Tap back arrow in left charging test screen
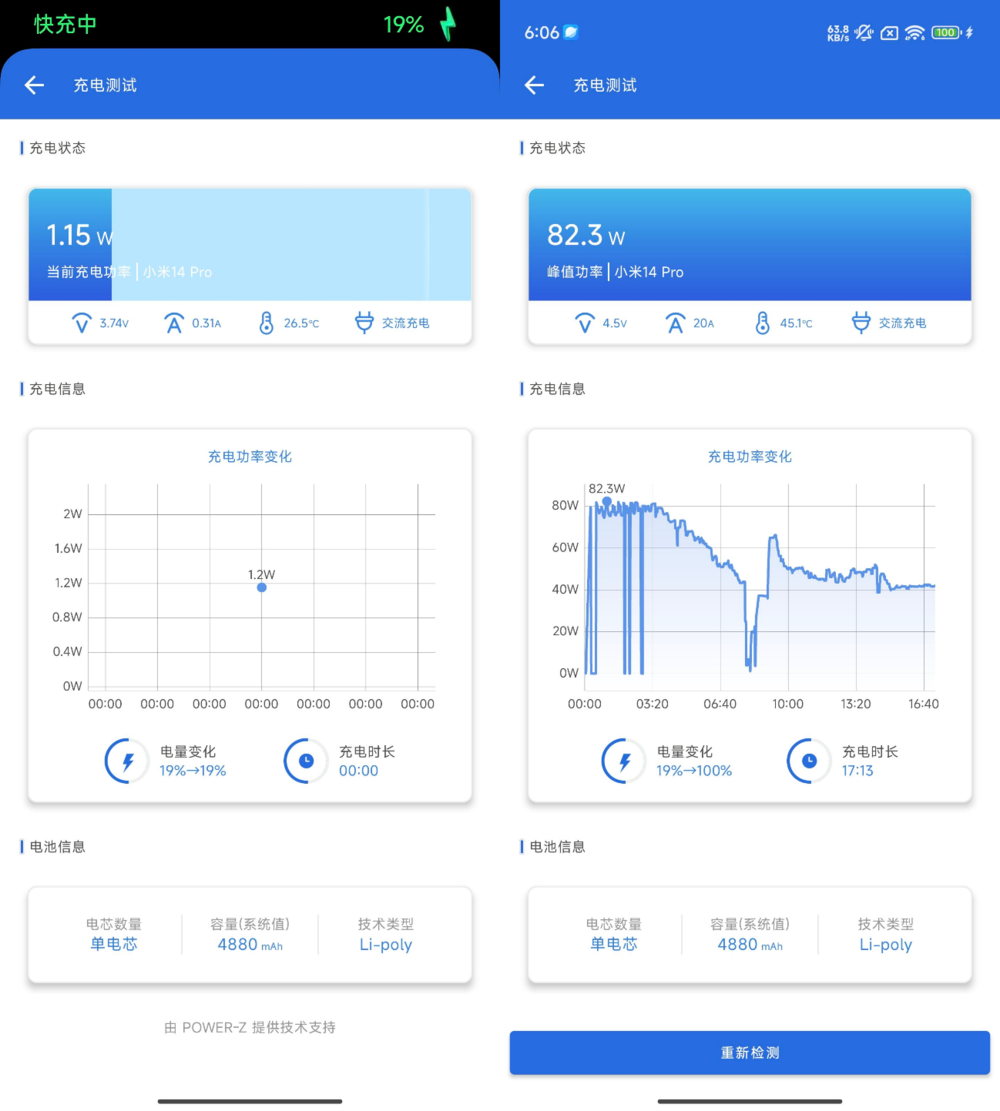 pos(35,86)
